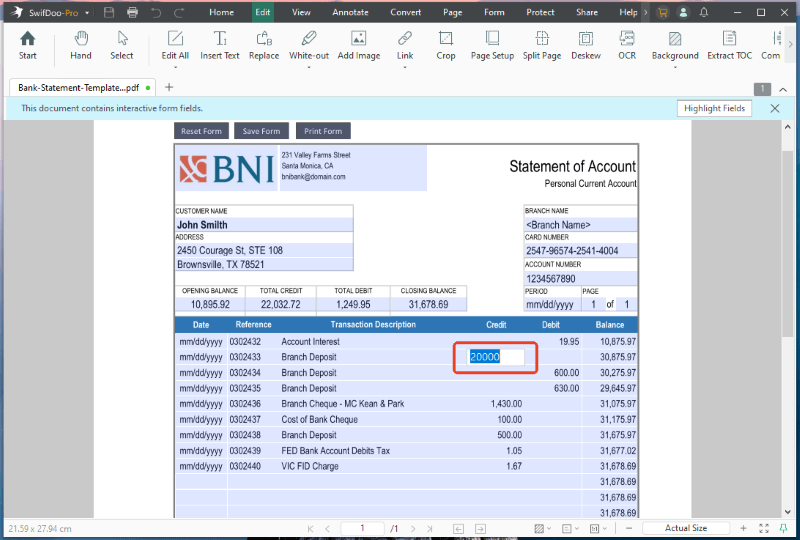Run the Deskew tool

click(586, 45)
